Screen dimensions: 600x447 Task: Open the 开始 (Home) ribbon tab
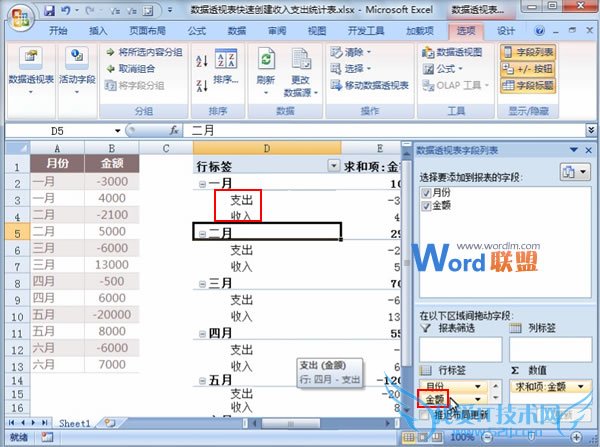coord(58,31)
